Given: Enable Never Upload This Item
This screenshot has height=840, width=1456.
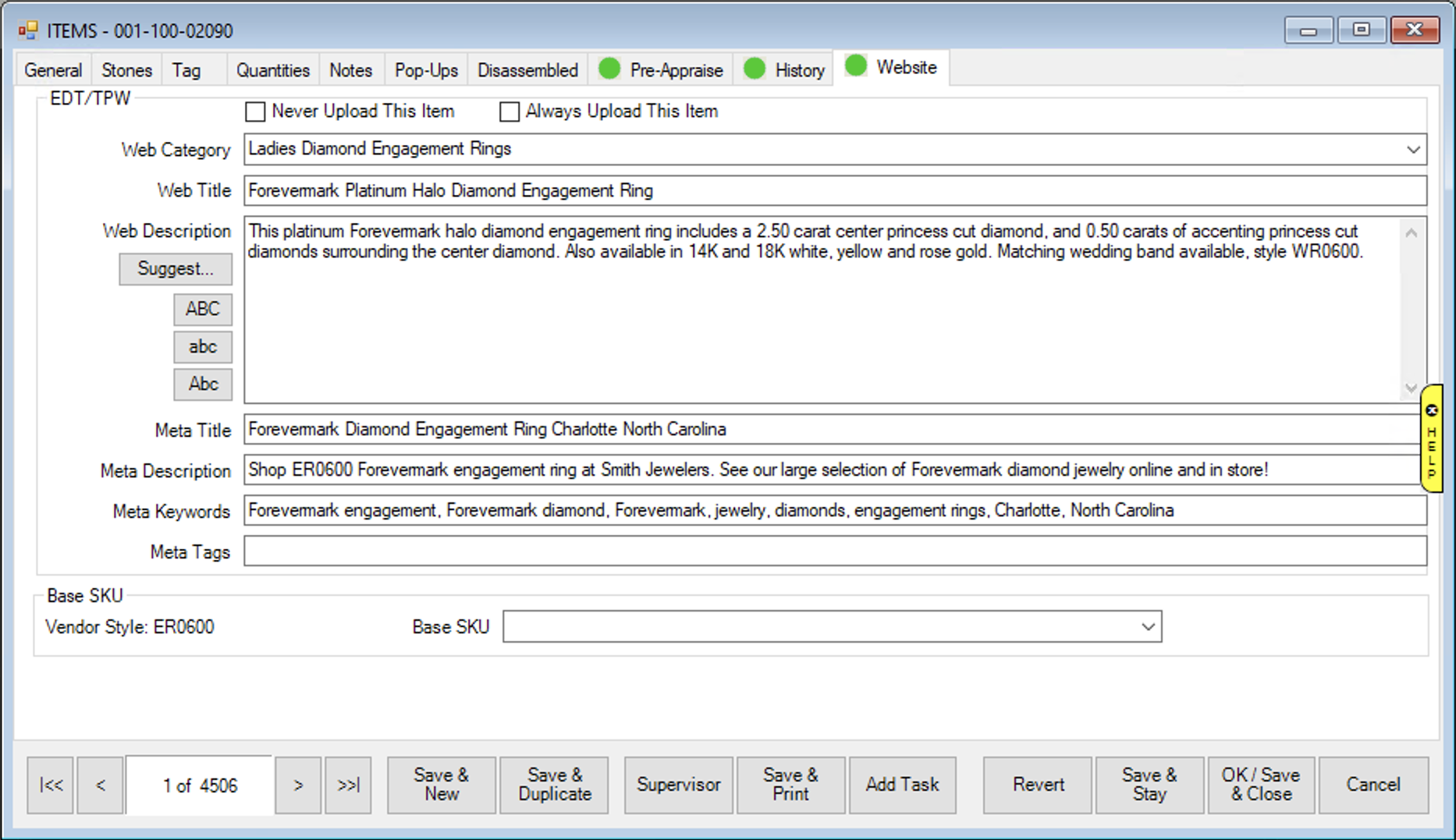Looking at the screenshot, I should tap(255, 112).
